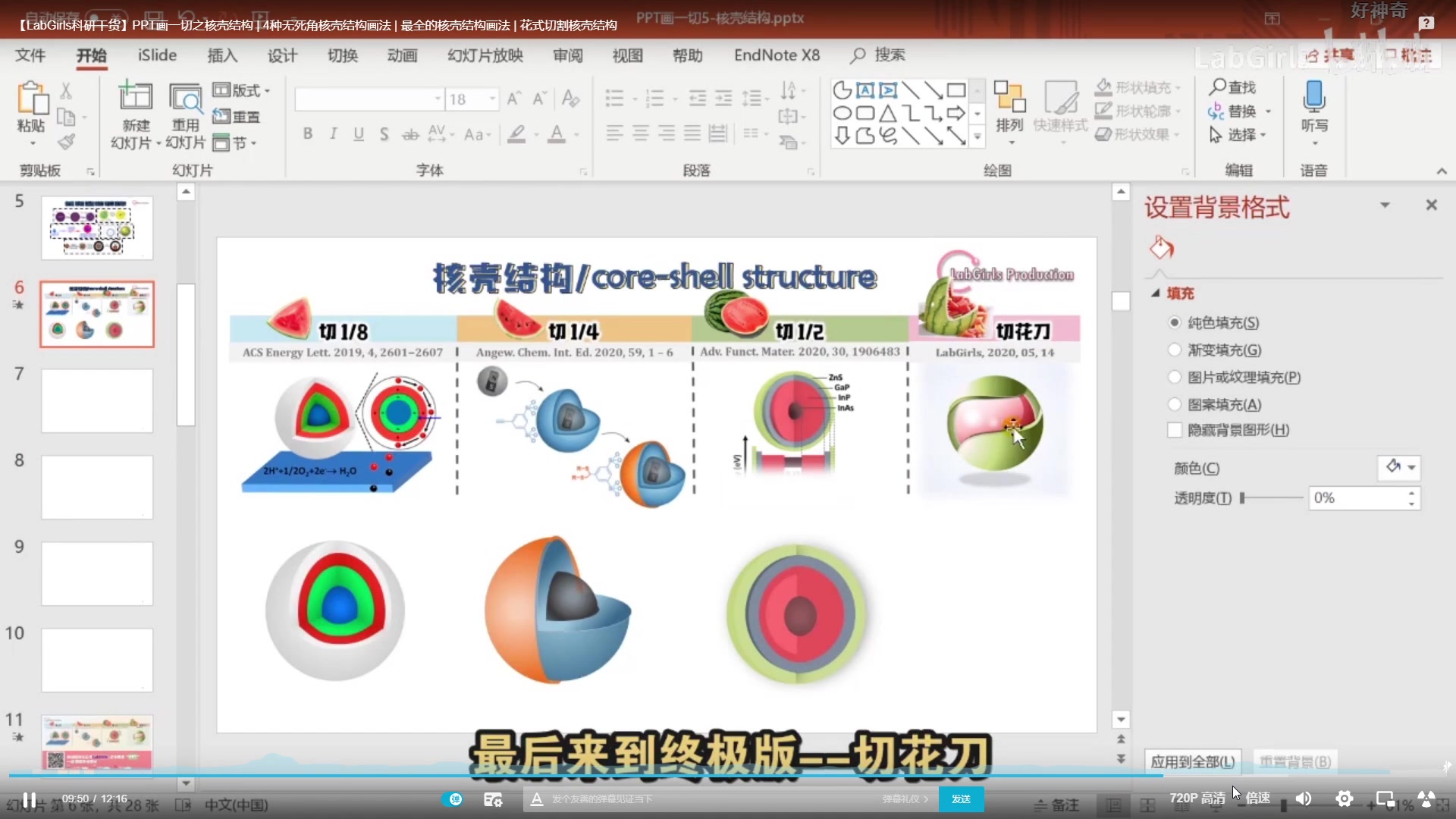Toggle Bold formatting
Screen dimensions: 1456x819
point(308,134)
